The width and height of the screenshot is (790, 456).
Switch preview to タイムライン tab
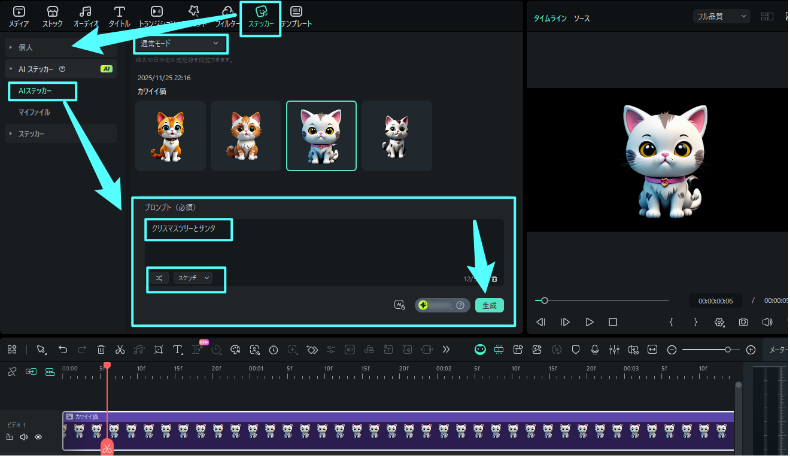click(550, 18)
